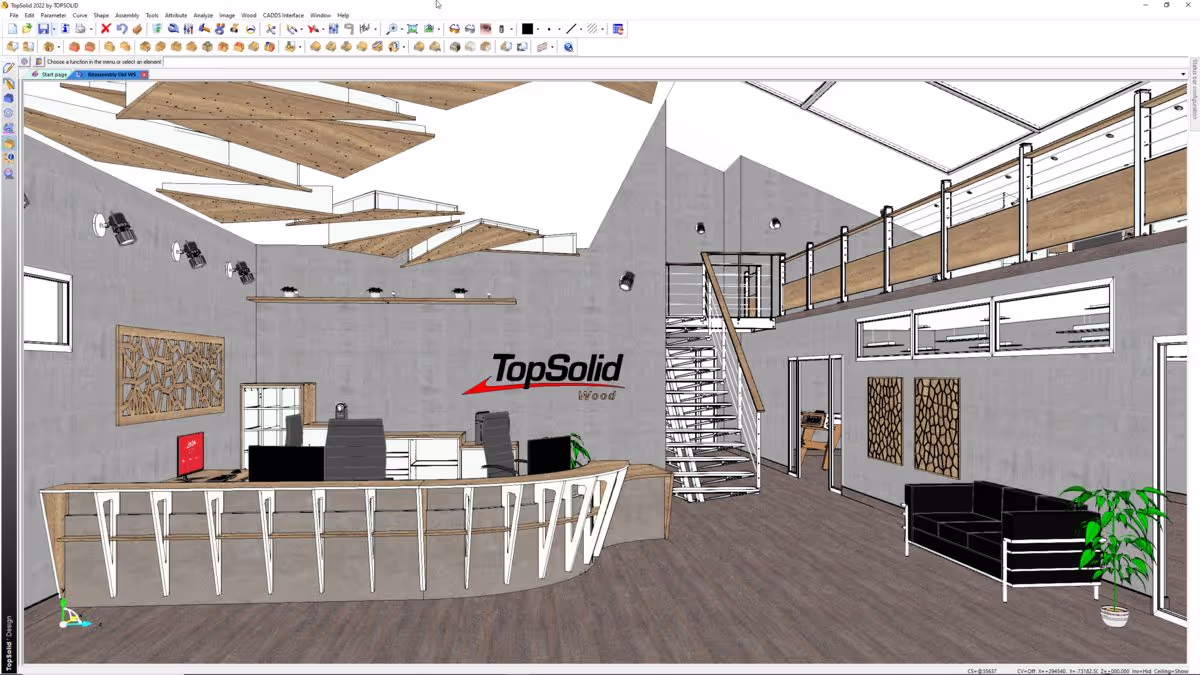Open the File menu
Viewport: 1200px width, 675px height.
(14, 15)
